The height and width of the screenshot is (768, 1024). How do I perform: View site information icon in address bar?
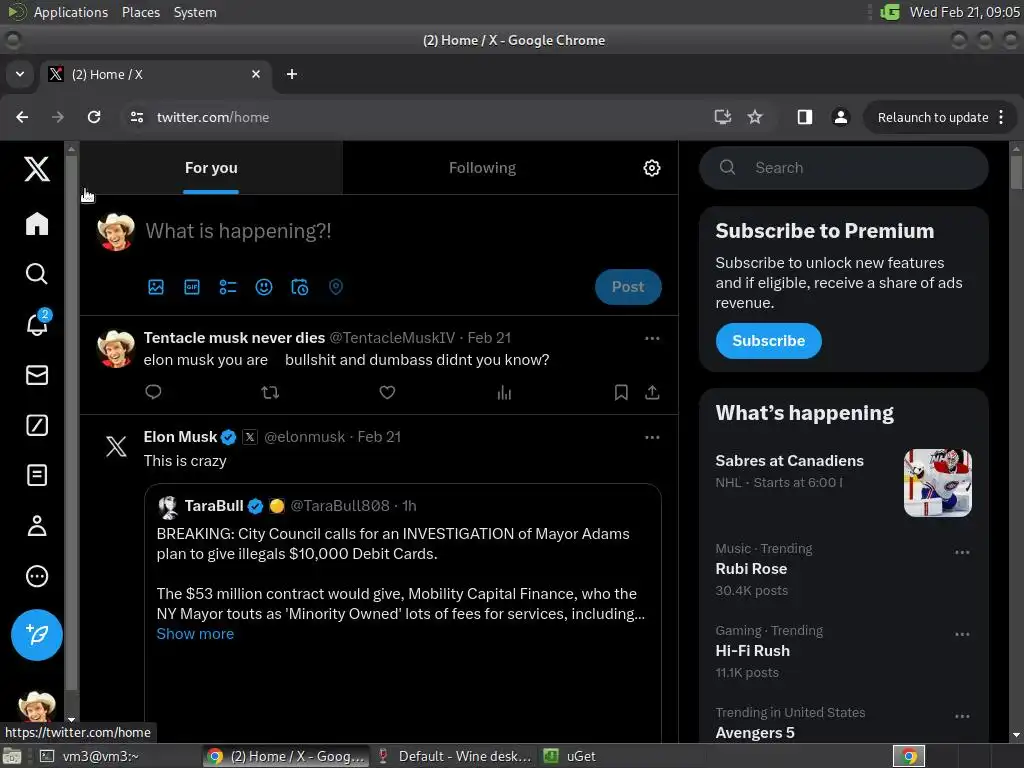pyautogui.click(x=136, y=117)
